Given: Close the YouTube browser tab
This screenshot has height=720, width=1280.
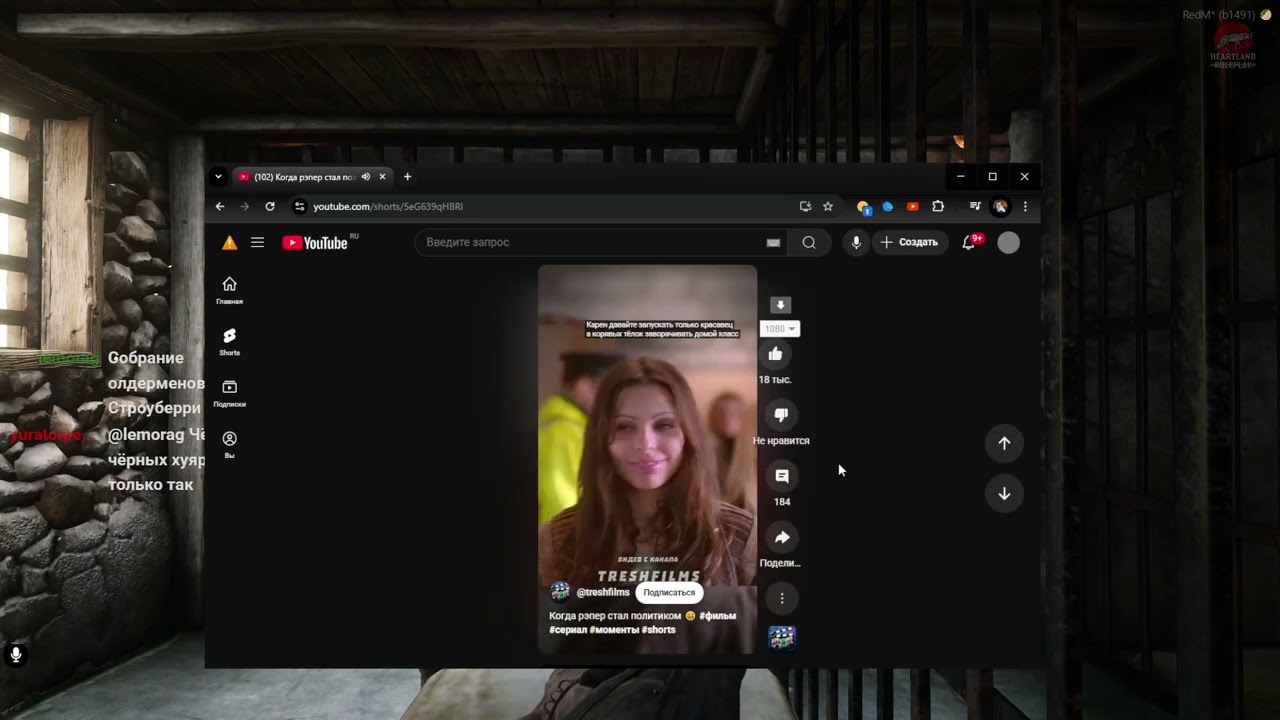Looking at the screenshot, I should (x=382, y=177).
